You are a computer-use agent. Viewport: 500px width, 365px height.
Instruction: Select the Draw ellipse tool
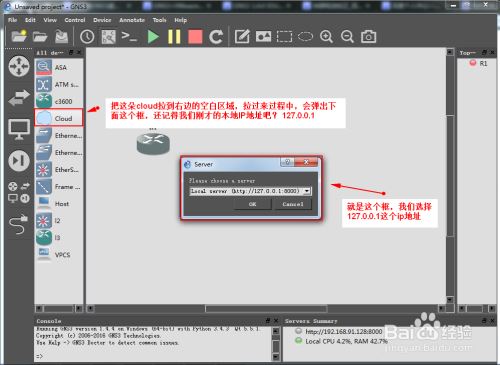(305, 36)
